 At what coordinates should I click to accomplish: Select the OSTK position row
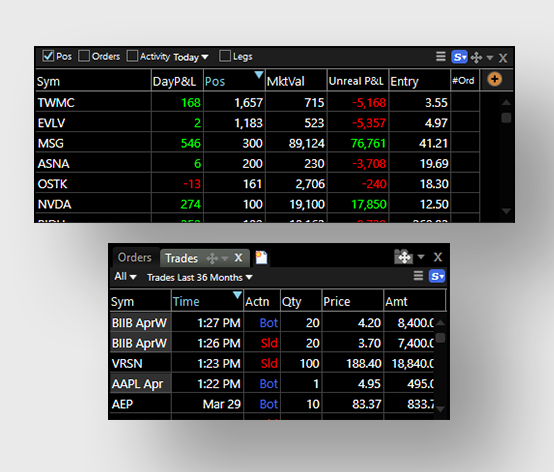click(x=257, y=184)
